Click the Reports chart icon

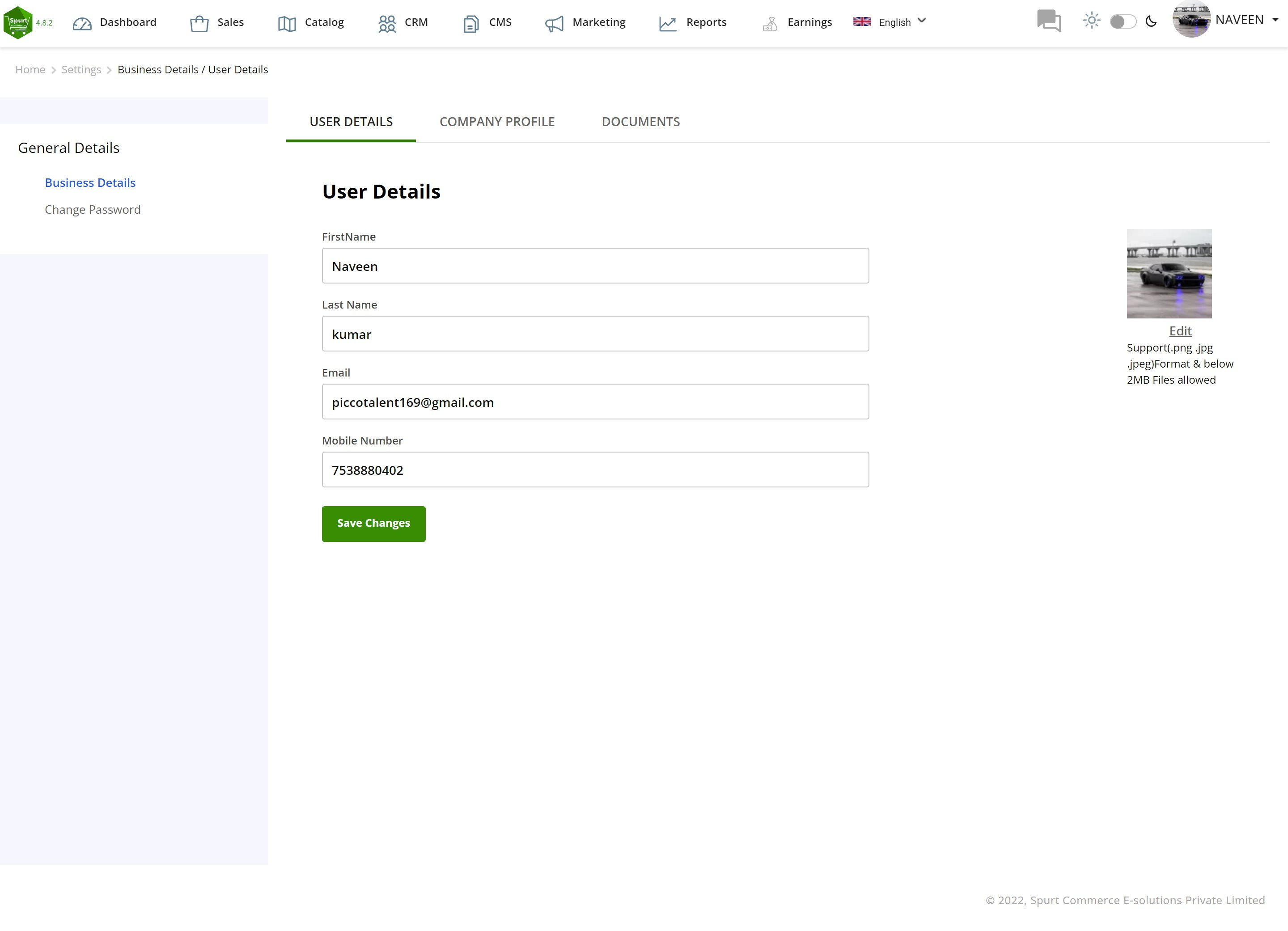(x=668, y=24)
